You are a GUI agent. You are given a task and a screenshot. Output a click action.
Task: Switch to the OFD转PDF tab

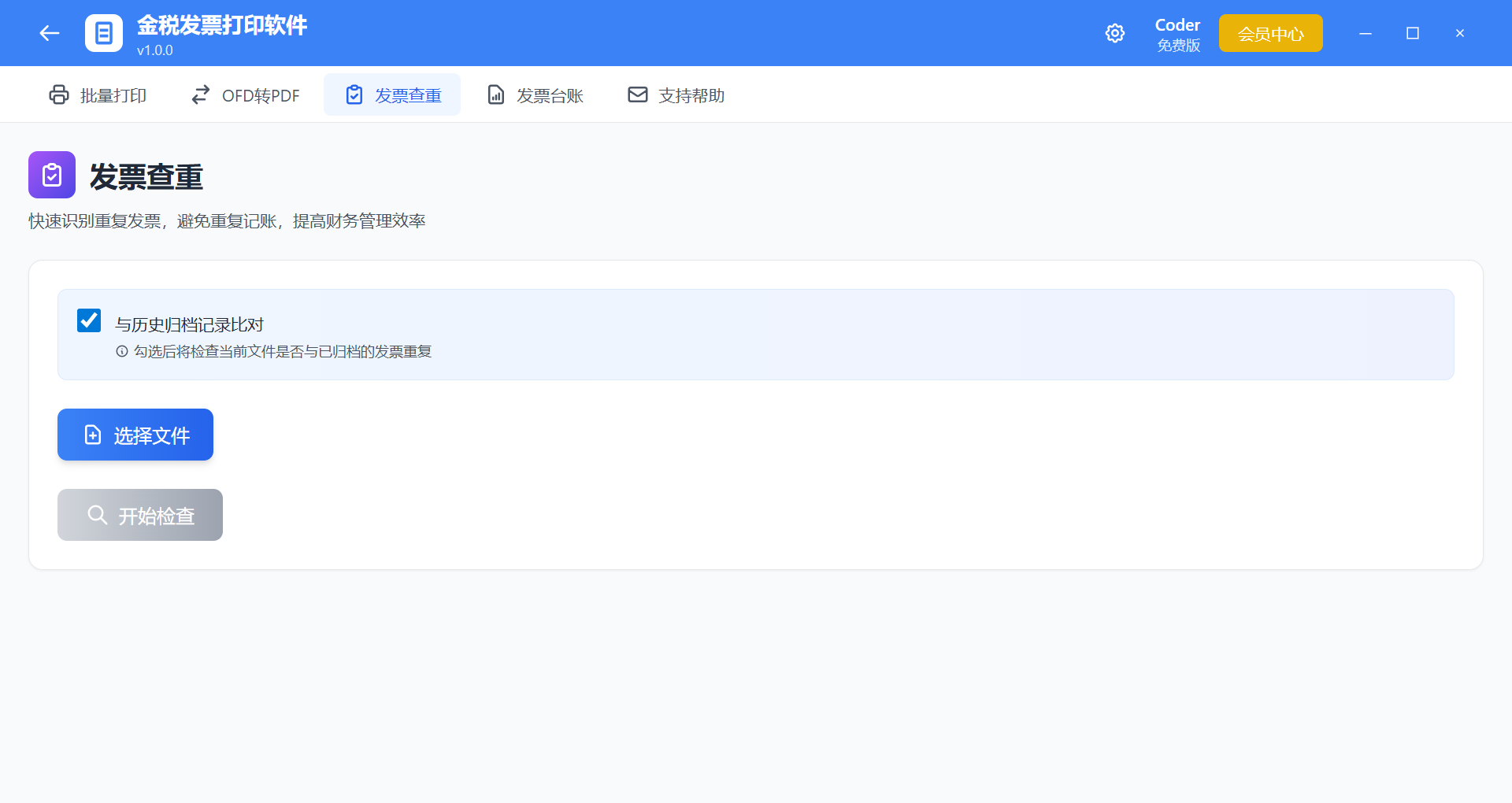coord(245,94)
